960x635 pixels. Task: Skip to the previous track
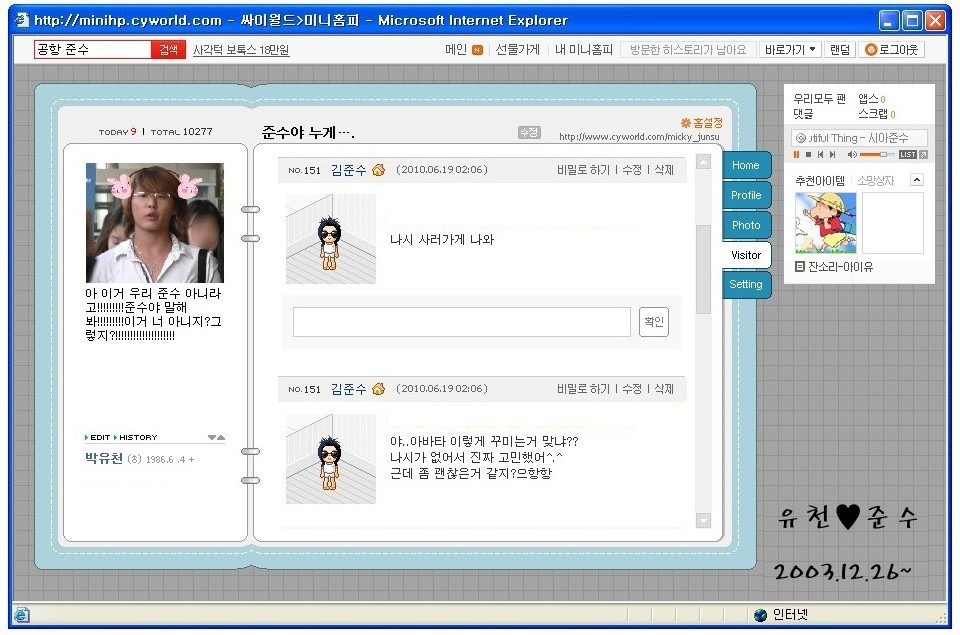pyautogui.click(x=820, y=155)
